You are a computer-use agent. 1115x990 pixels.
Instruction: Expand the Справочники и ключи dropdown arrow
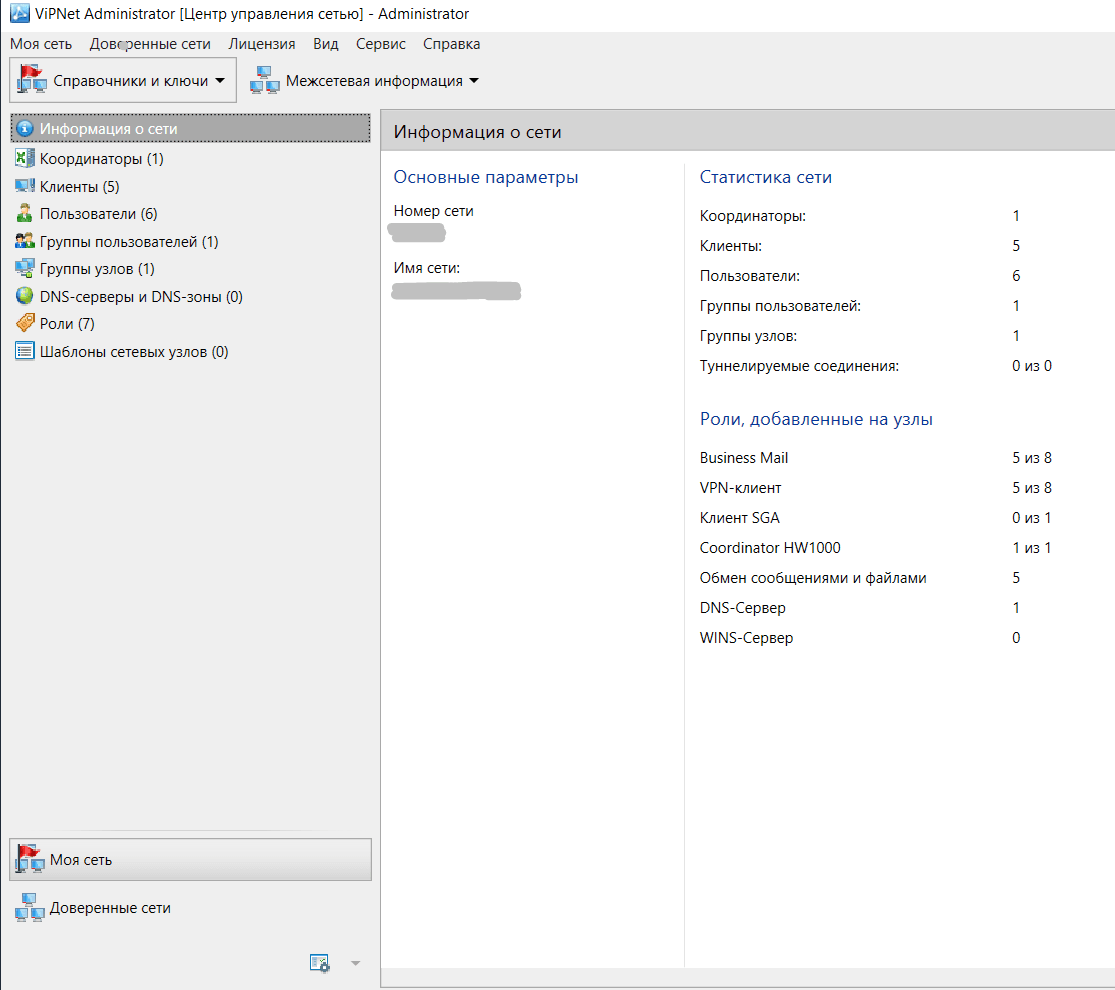coord(220,81)
